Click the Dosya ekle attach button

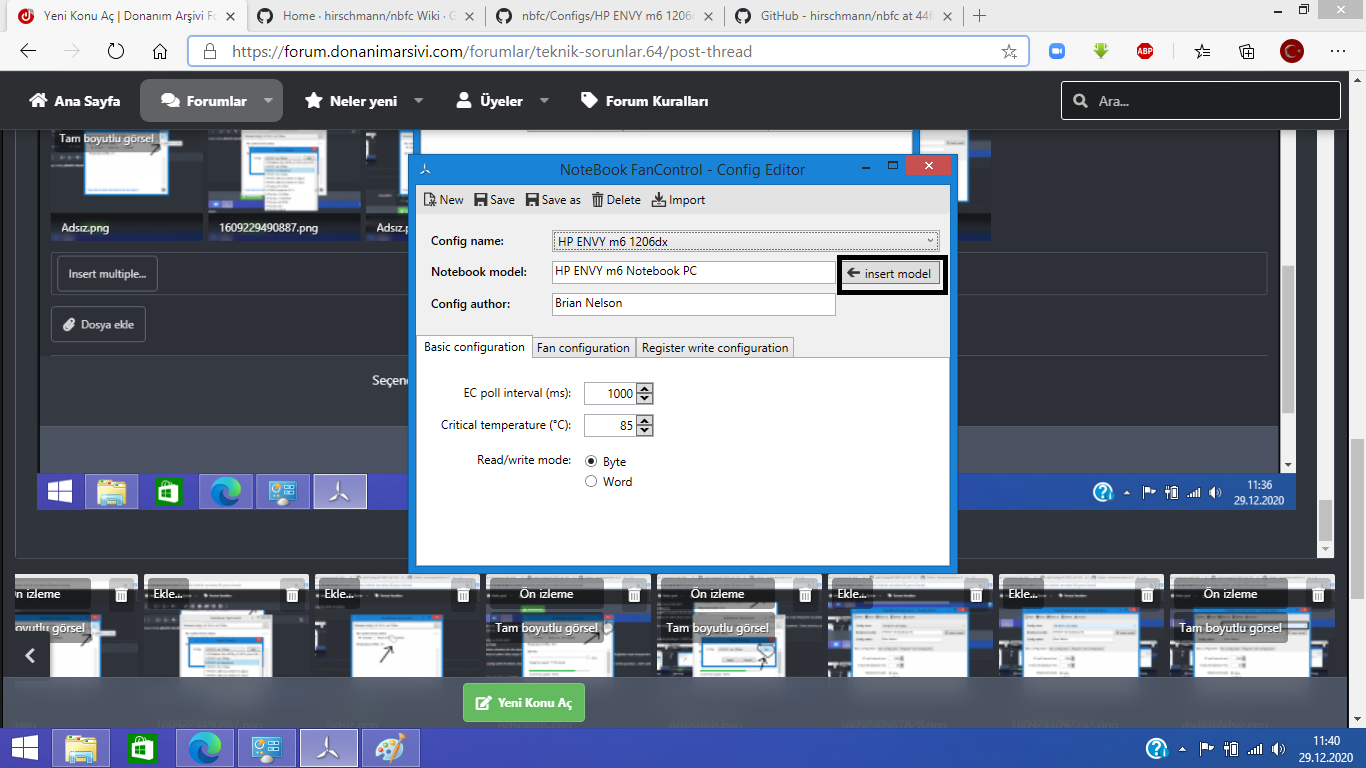(x=98, y=324)
